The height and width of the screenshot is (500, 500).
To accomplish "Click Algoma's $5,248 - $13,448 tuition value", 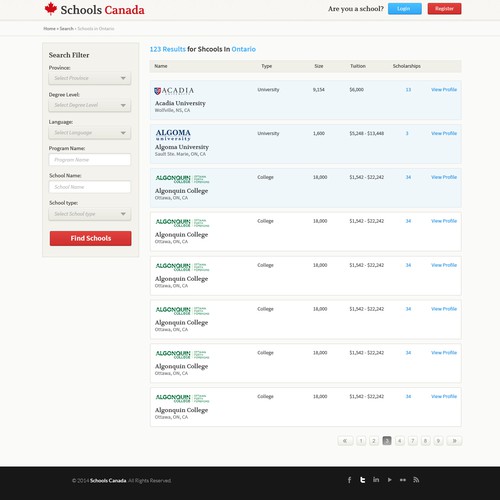I will point(367,133).
